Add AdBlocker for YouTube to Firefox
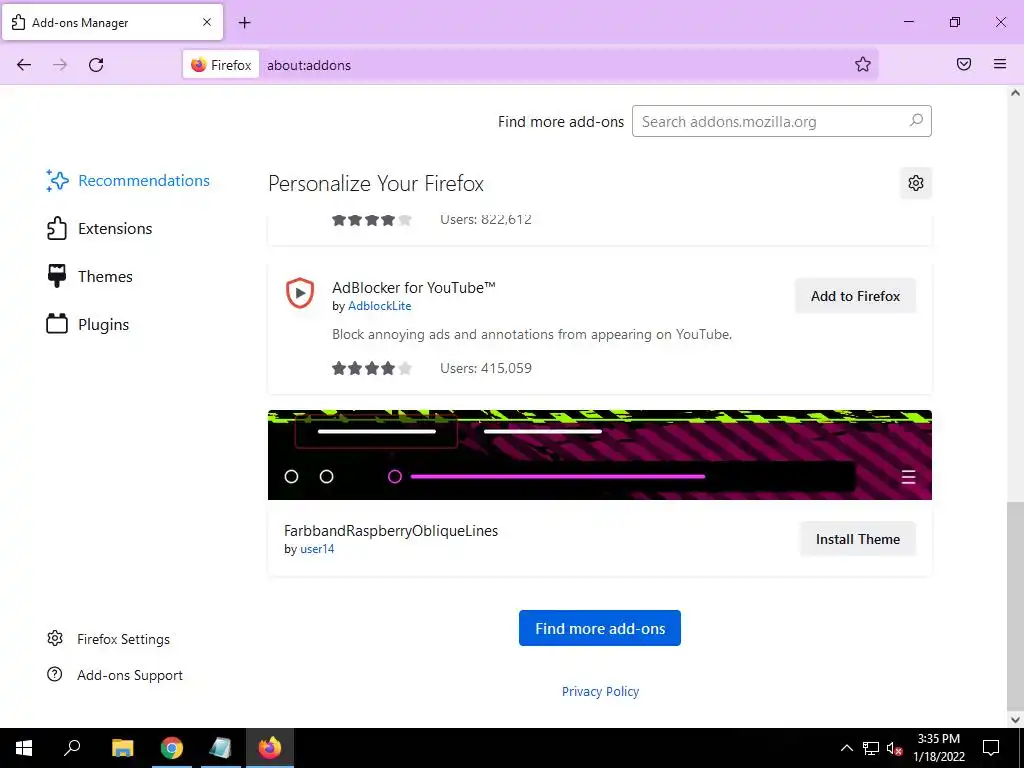This screenshot has height=768, width=1024. (x=855, y=296)
